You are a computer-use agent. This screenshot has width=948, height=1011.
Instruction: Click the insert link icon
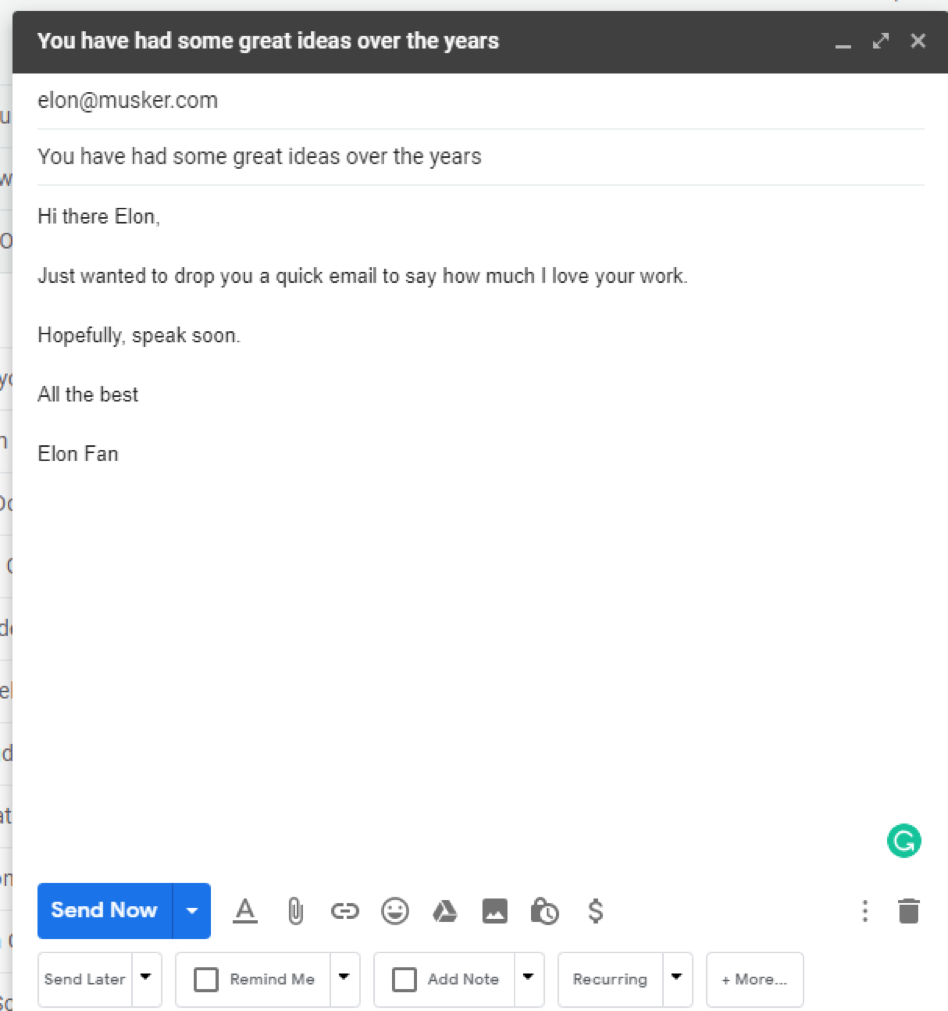[345, 911]
